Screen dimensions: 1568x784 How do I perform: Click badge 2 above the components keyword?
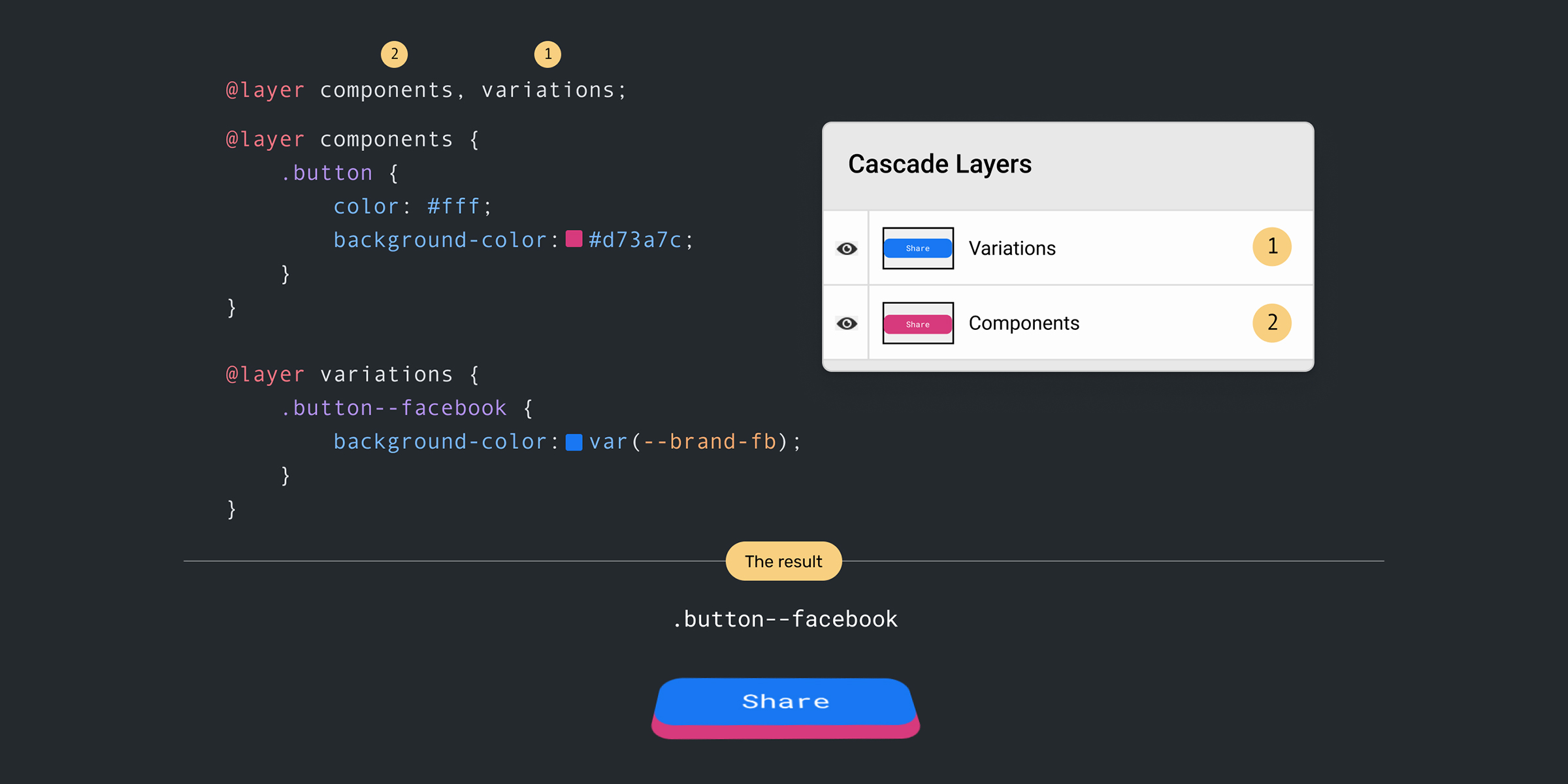[394, 54]
